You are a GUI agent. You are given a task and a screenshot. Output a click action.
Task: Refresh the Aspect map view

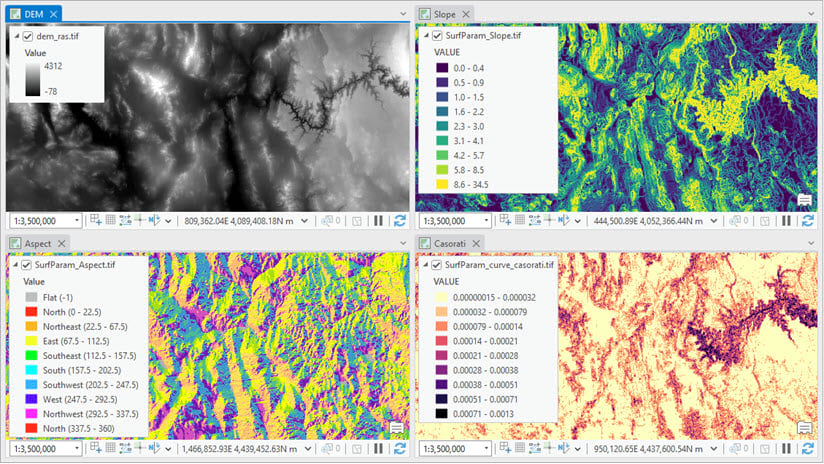(400, 449)
